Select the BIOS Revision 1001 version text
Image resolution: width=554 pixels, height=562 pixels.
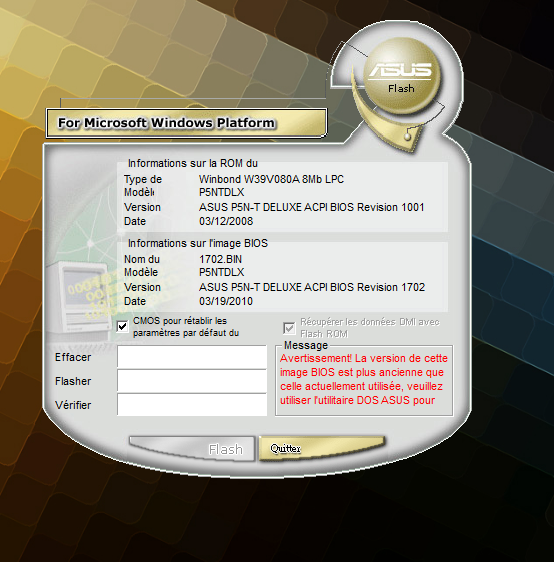point(311,207)
